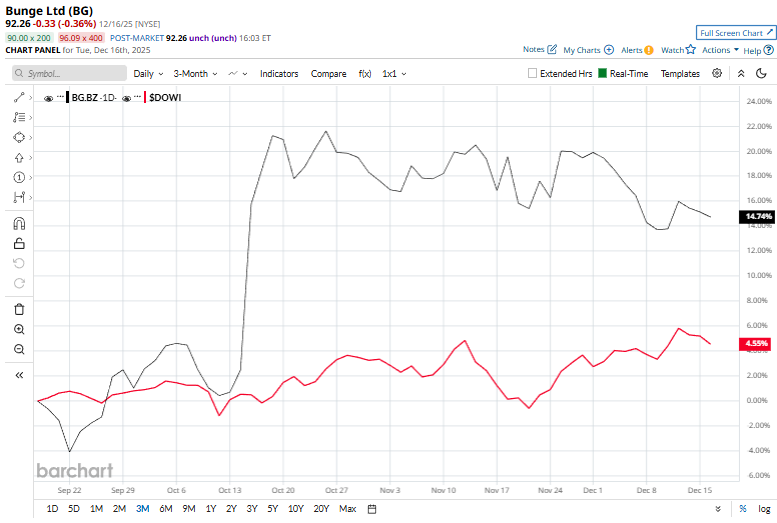This screenshot has height=523, width=777.
Task: Hide the $DOWI series eye icon
Action: (x=126, y=98)
